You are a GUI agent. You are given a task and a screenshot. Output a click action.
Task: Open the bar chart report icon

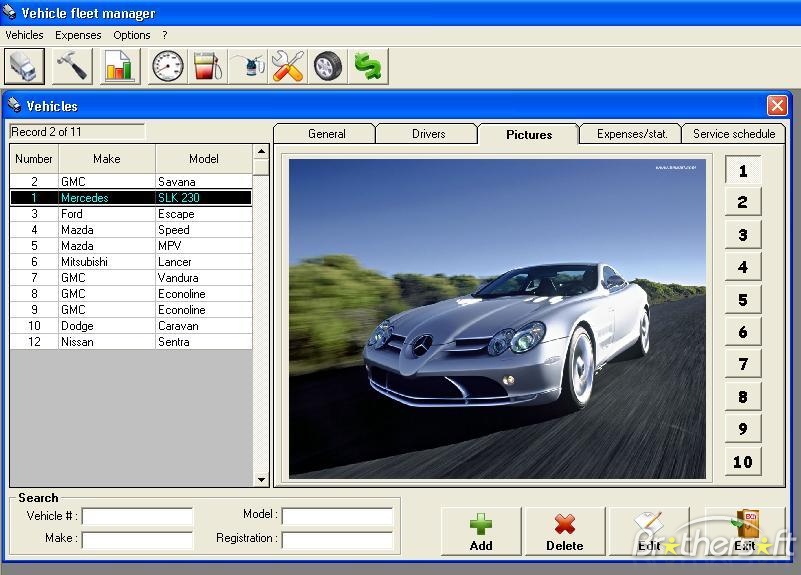pyautogui.click(x=120, y=66)
